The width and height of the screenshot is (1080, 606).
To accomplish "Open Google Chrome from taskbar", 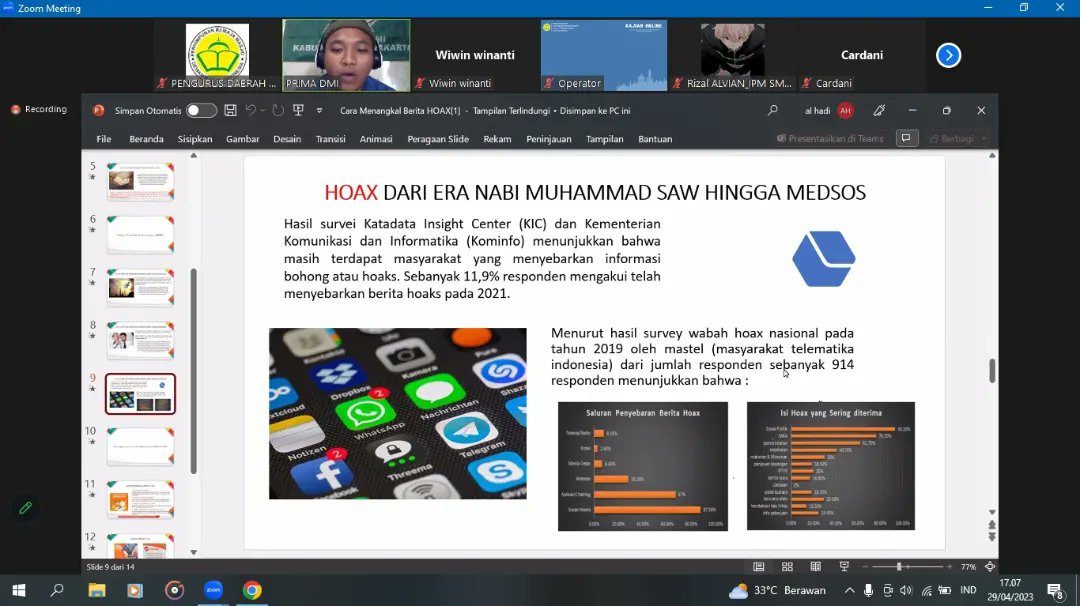I will 252,590.
